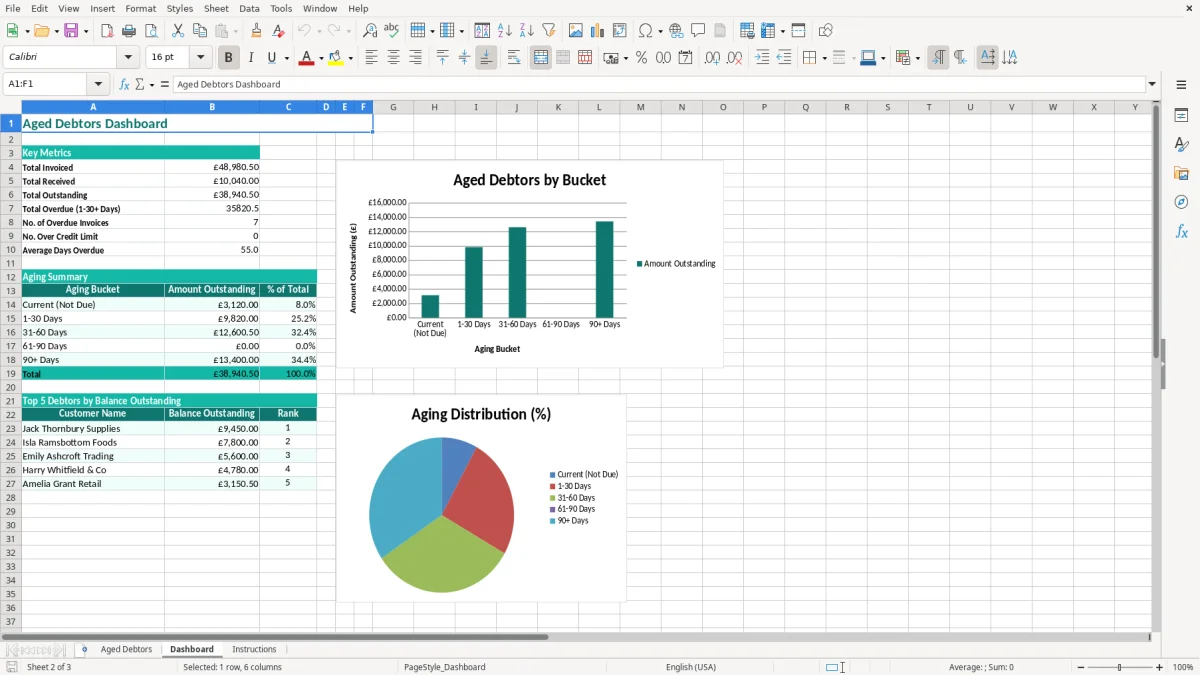
Task: Click the Copy icon
Action: click(x=199, y=31)
